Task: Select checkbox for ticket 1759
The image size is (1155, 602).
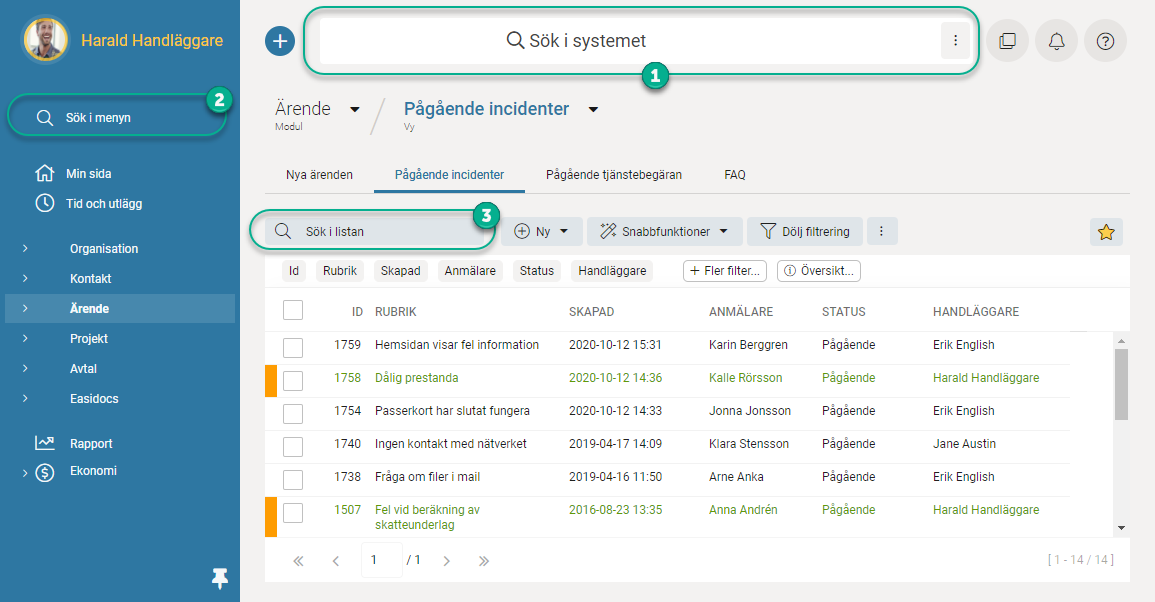Action: (x=293, y=346)
